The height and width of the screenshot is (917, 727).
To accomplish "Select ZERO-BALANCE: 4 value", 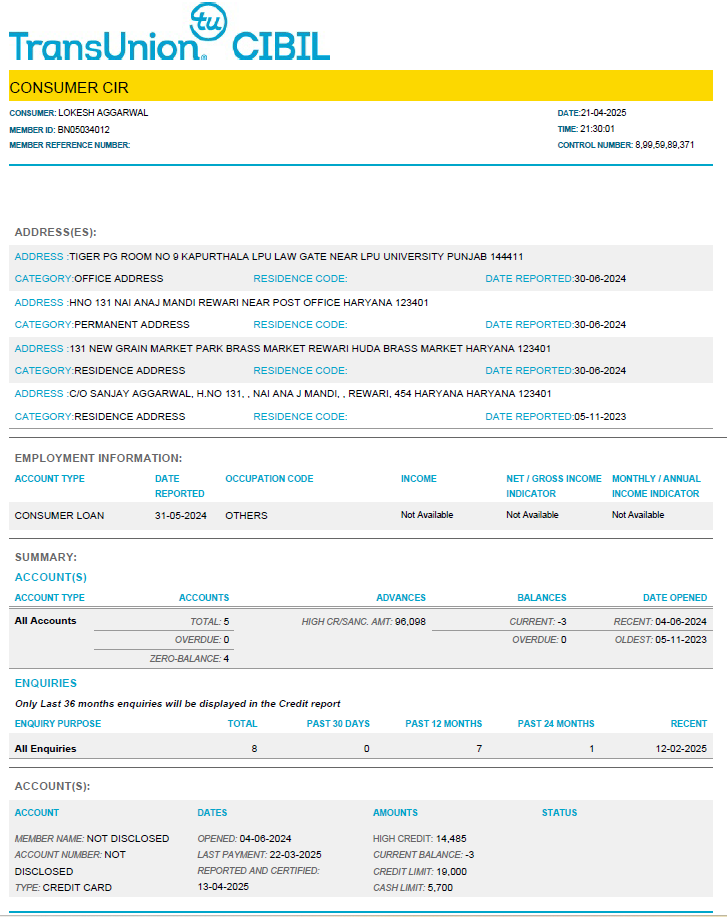I will point(189,659).
